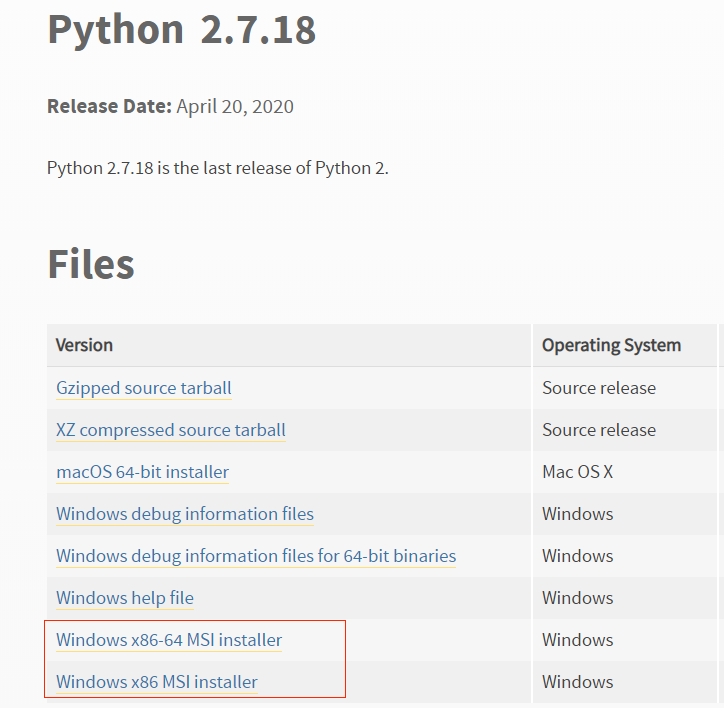Select the Python 2.7.18 page heading
Screen dimensions: 724x708
pos(182,30)
